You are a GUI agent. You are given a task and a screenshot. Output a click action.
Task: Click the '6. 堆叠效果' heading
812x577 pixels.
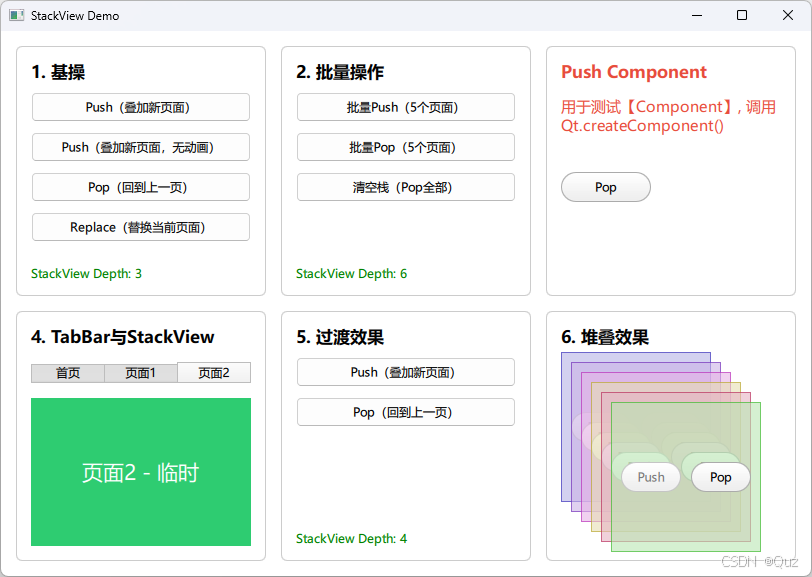tap(605, 337)
